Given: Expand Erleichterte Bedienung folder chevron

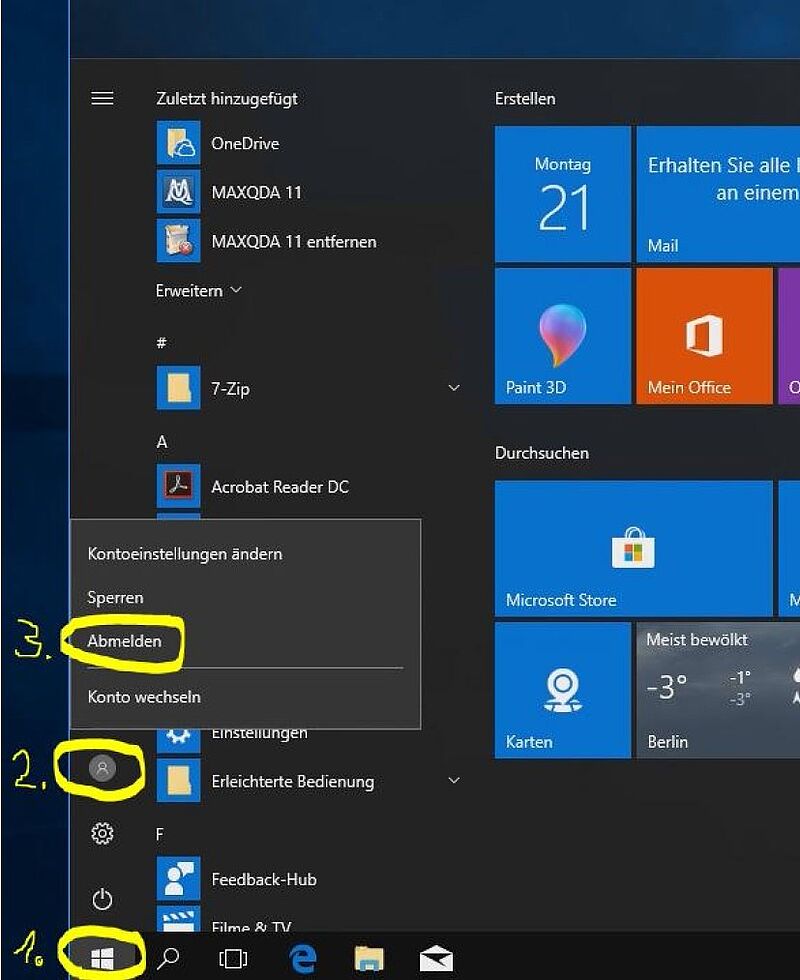Looking at the screenshot, I should coord(454,781).
